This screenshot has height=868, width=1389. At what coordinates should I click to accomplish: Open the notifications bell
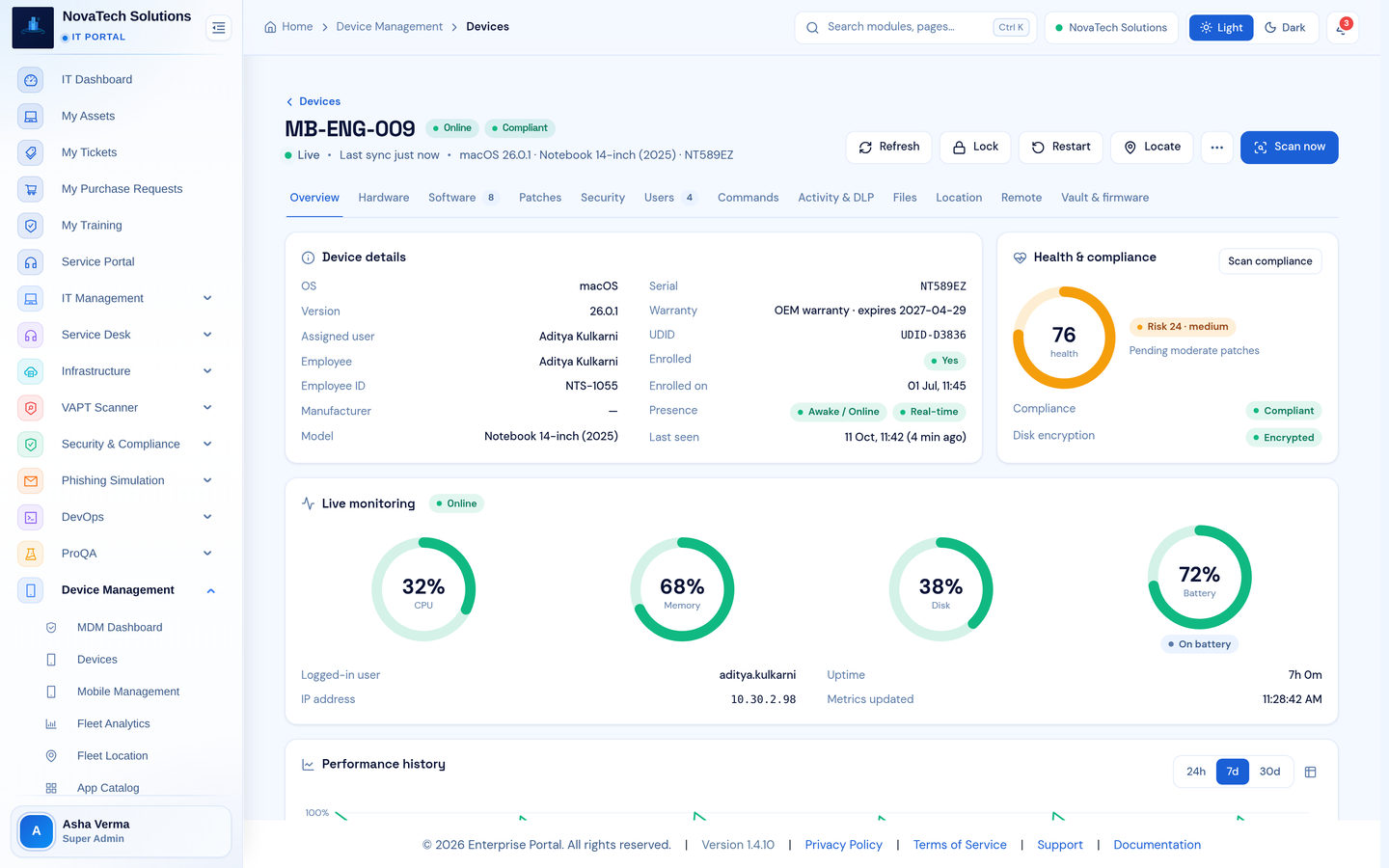(x=1342, y=28)
